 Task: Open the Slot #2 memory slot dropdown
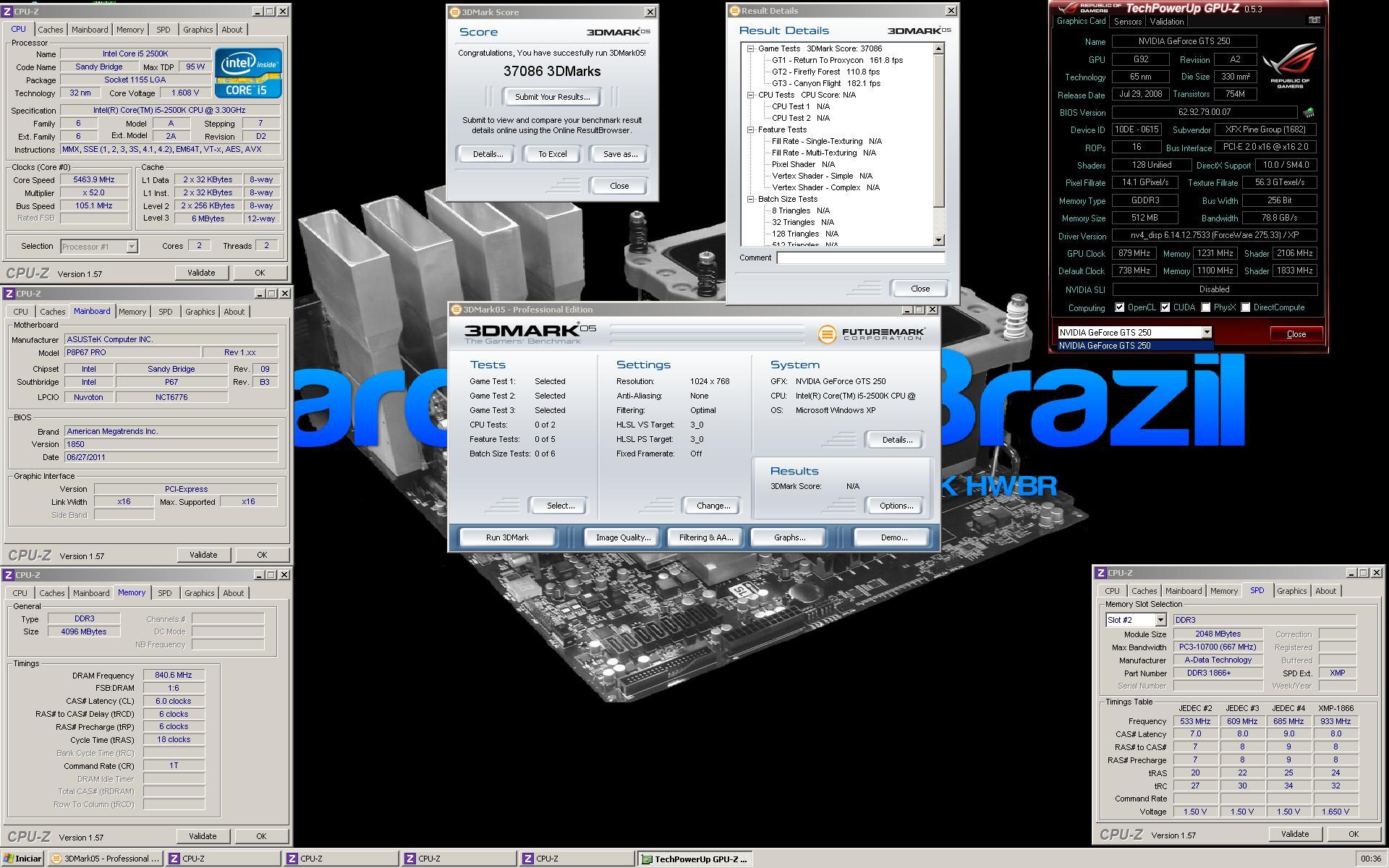pyautogui.click(x=1160, y=620)
